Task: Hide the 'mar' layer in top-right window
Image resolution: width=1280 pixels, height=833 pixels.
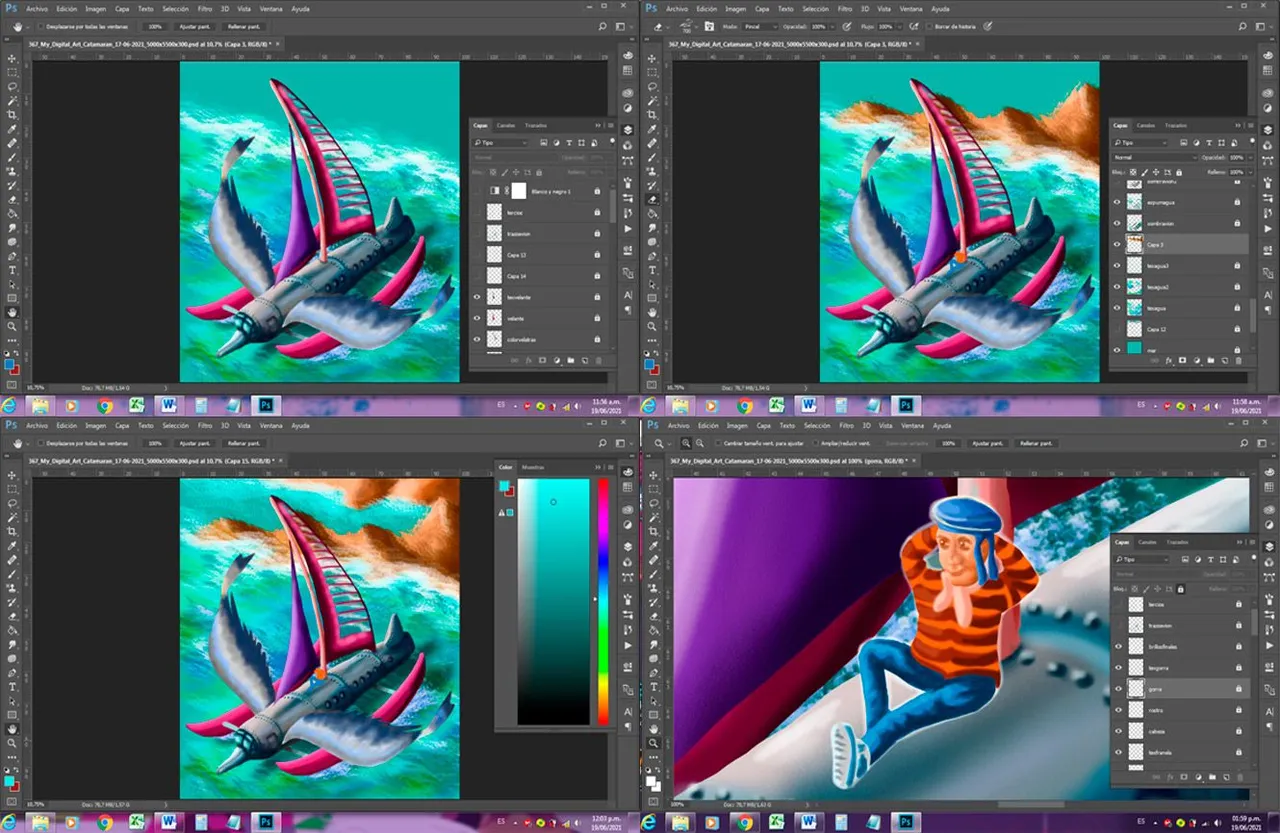Action: [1117, 349]
